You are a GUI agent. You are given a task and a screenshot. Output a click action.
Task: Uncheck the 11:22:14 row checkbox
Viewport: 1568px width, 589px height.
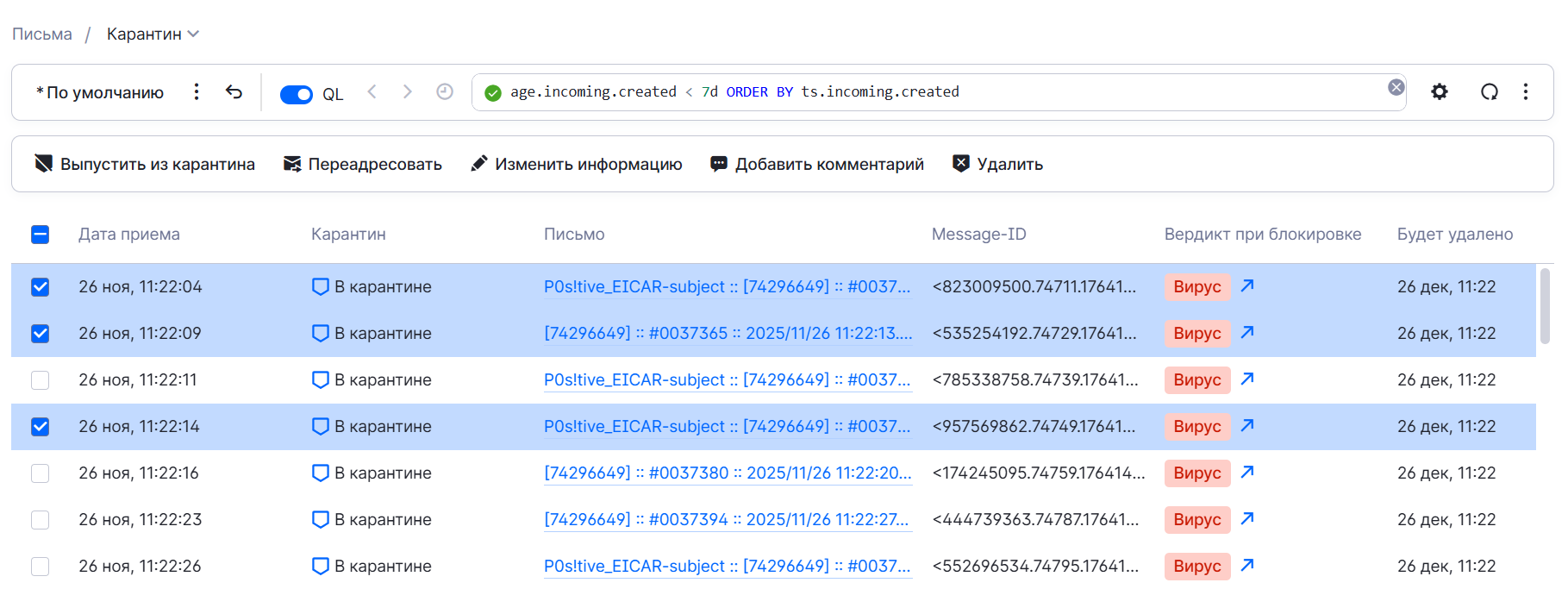pos(41,427)
